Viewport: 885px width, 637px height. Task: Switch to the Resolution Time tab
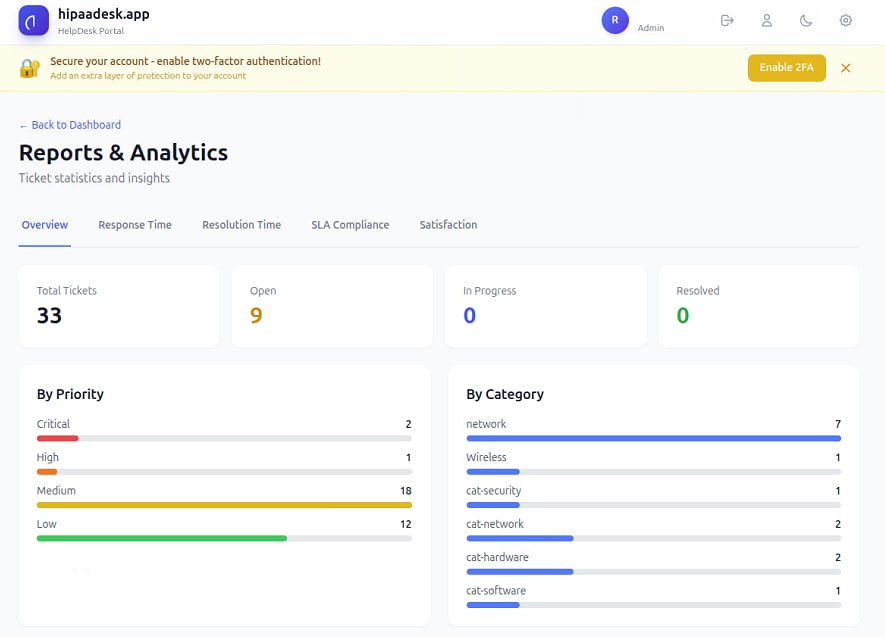point(241,224)
